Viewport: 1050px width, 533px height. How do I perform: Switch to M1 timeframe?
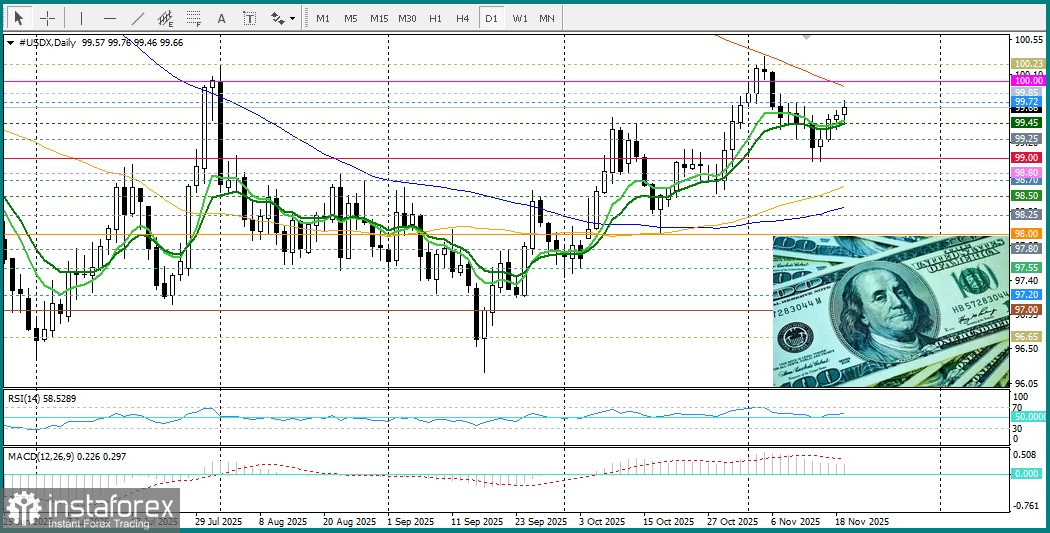tap(322, 18)
